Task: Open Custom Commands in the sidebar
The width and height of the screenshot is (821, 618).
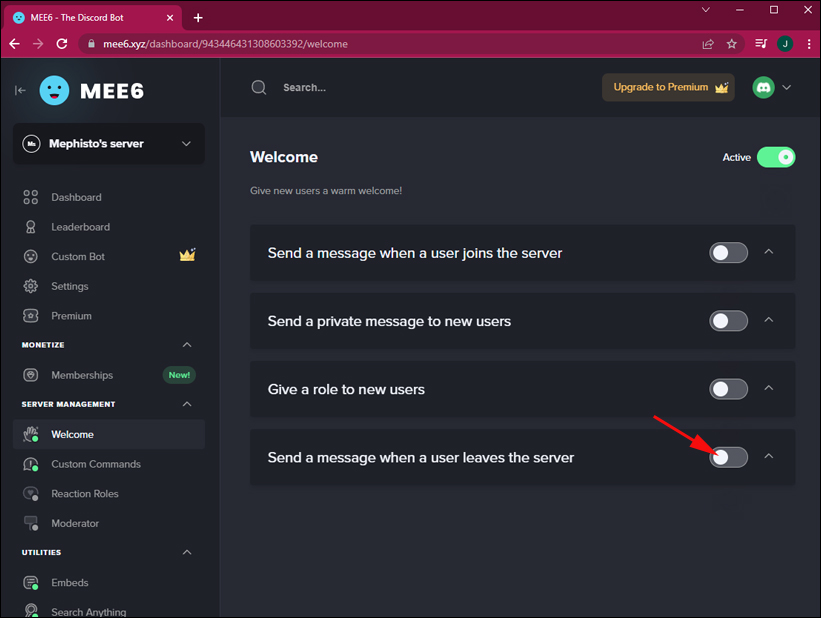Action: (96, 464)
